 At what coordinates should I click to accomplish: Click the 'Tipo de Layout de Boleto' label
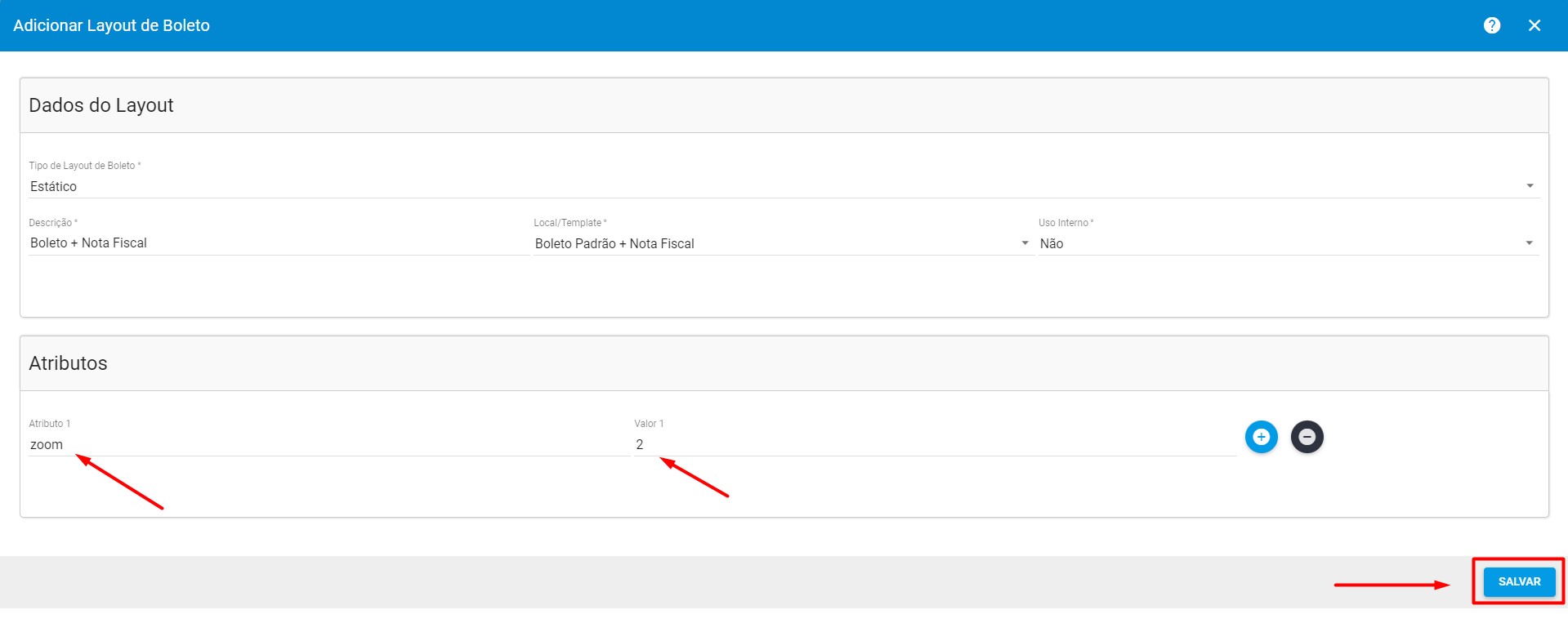pos(84,166)
